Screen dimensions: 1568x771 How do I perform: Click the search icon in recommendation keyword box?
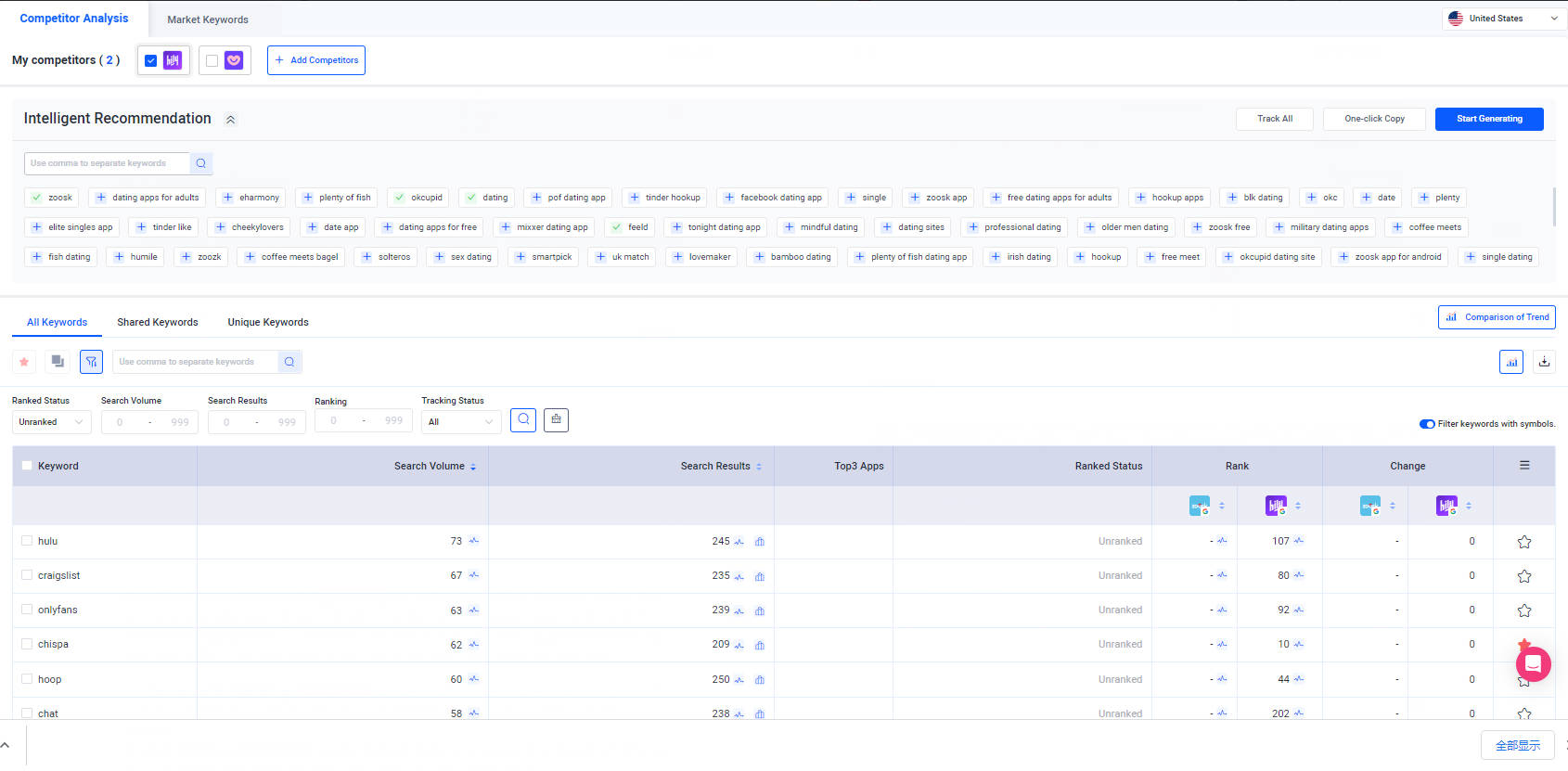pos(201,163)
